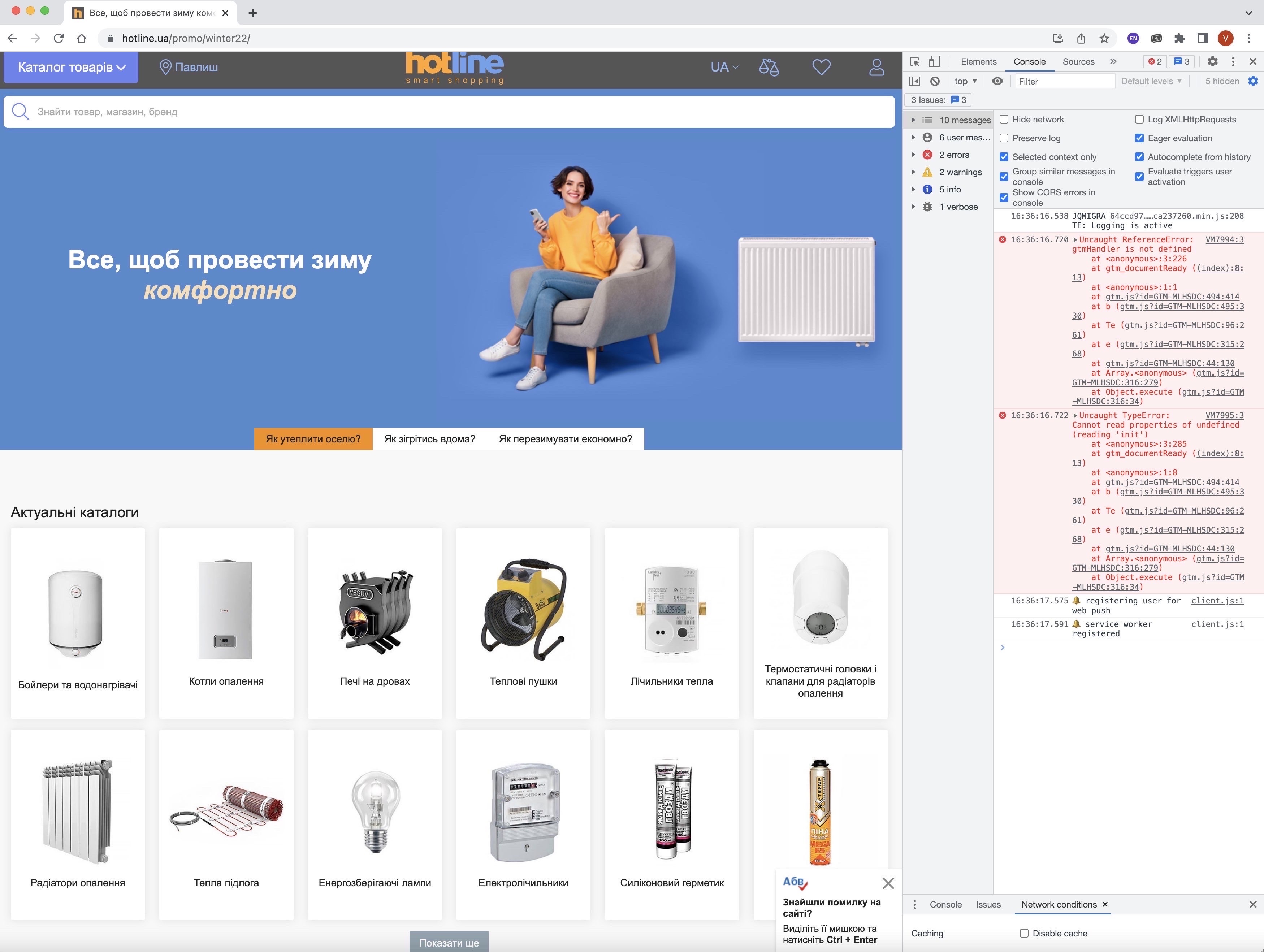The image size is (1264, 952).
Task: Open DevTools settings gear icon
Action: pos(1212,62)
